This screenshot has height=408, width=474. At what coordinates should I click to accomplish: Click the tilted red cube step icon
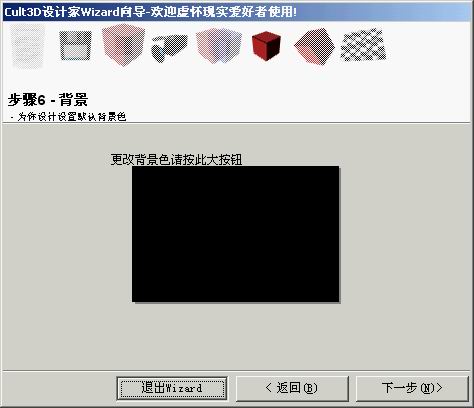coord(314,46)
